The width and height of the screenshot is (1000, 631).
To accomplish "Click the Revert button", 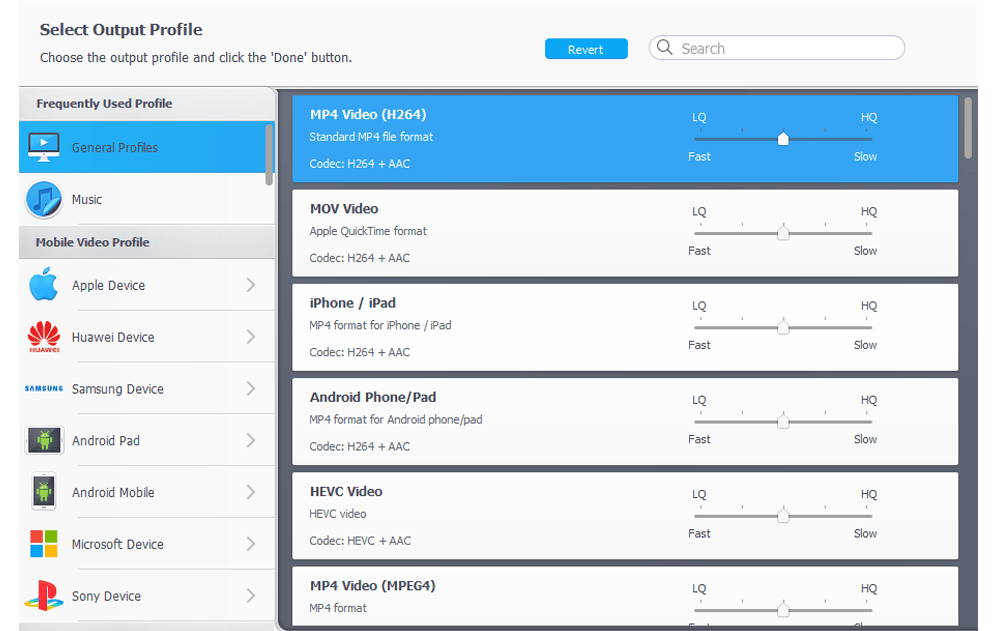I will 586,48.
